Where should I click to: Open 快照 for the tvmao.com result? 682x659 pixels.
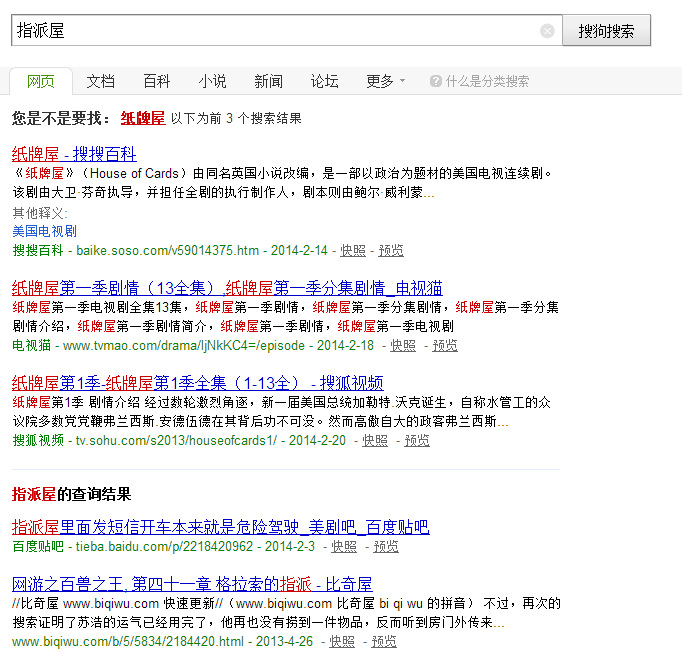[x=403, y=346]
